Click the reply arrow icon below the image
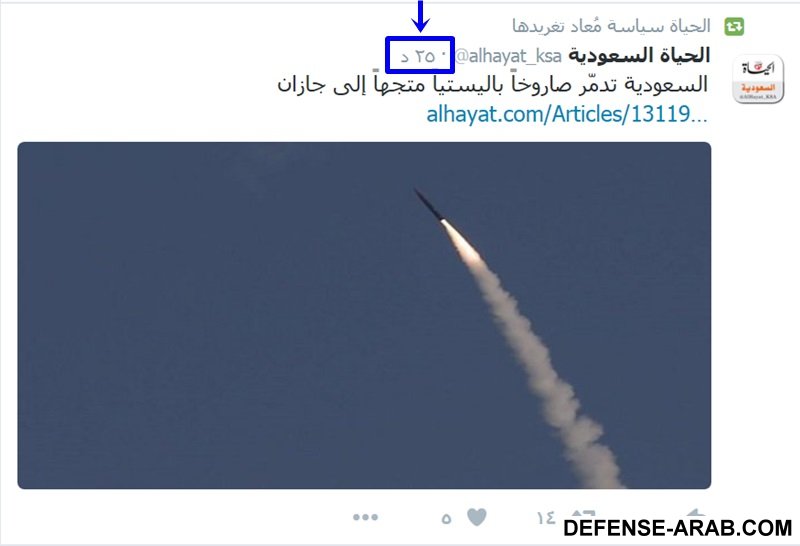 tap(696, 513)
